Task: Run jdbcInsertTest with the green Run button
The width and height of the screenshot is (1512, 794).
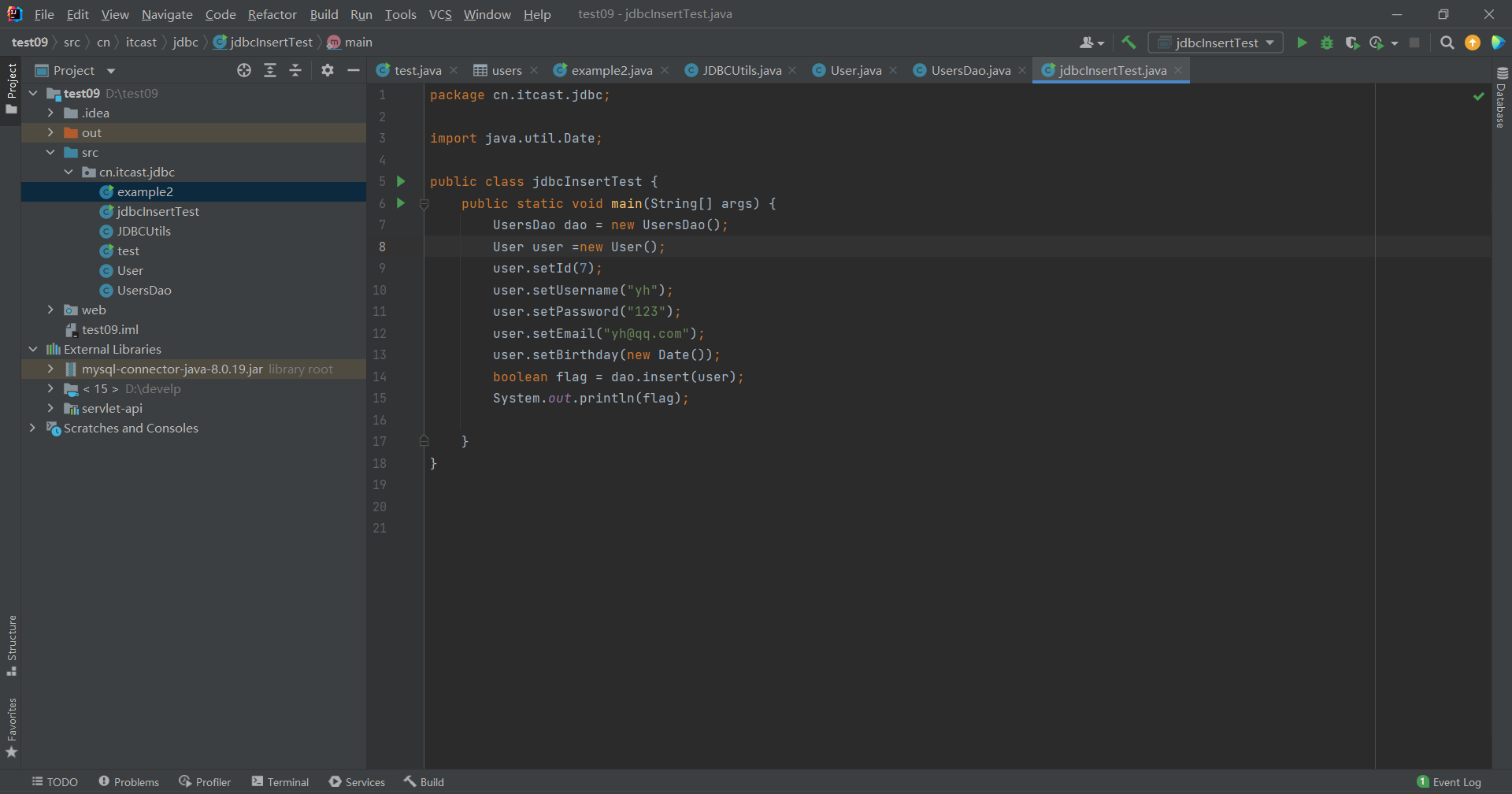Action: pos(1302,43)
